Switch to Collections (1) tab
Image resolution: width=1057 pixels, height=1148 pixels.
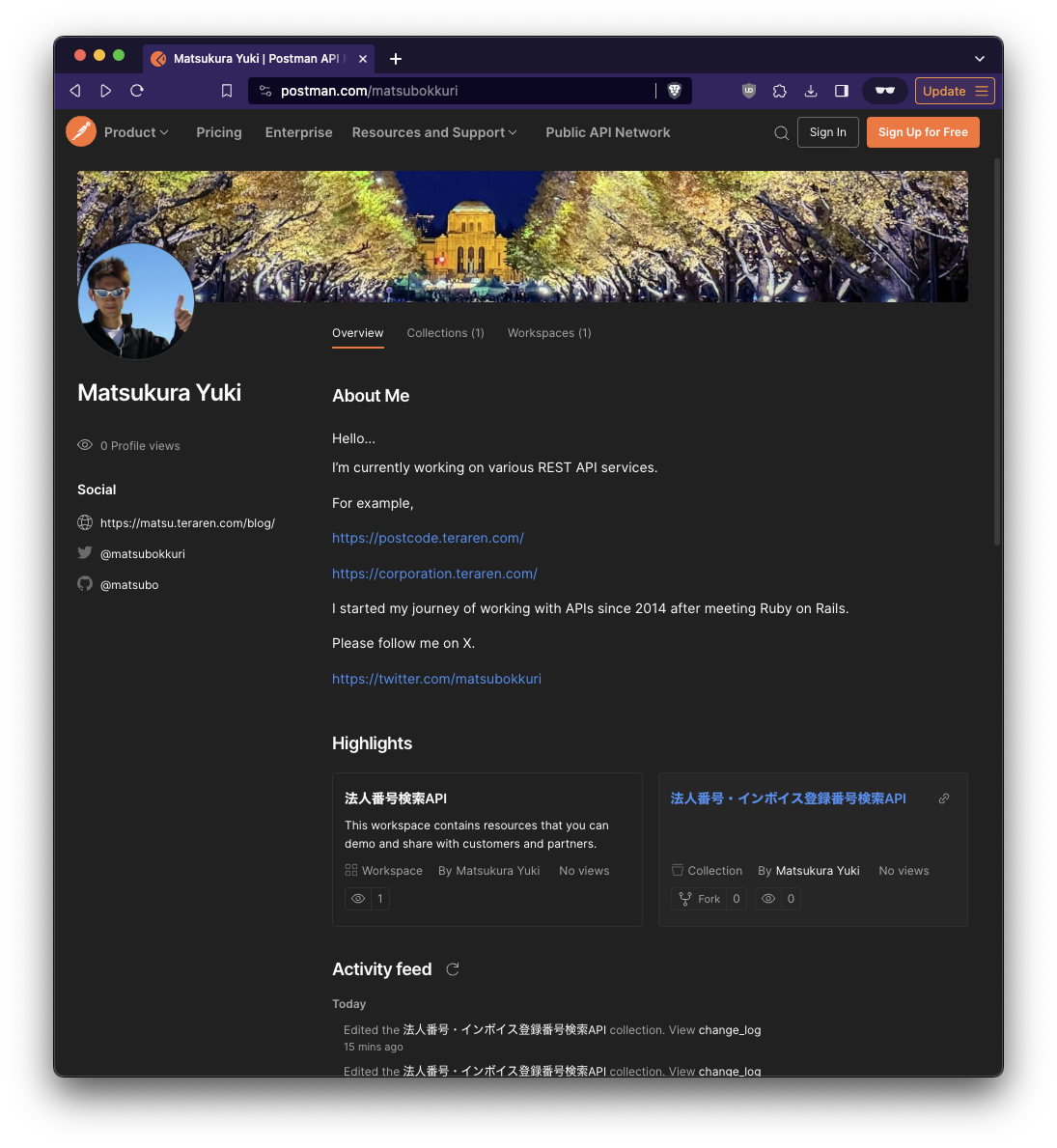[445, 333]
